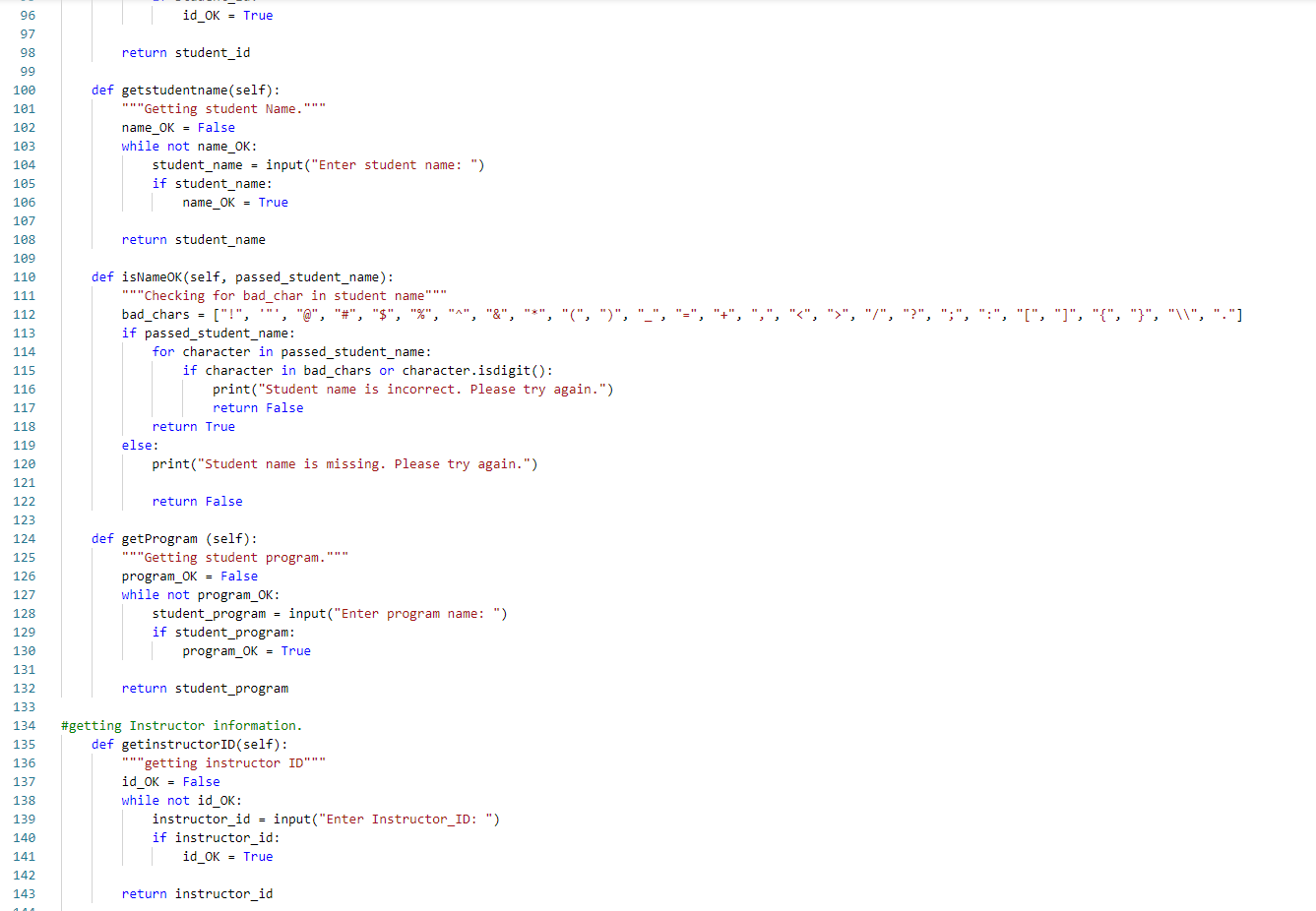Viewport: 1316px width, 911px height.
Task: Click the 'return student_name' statement
Action: click(194, 240)
